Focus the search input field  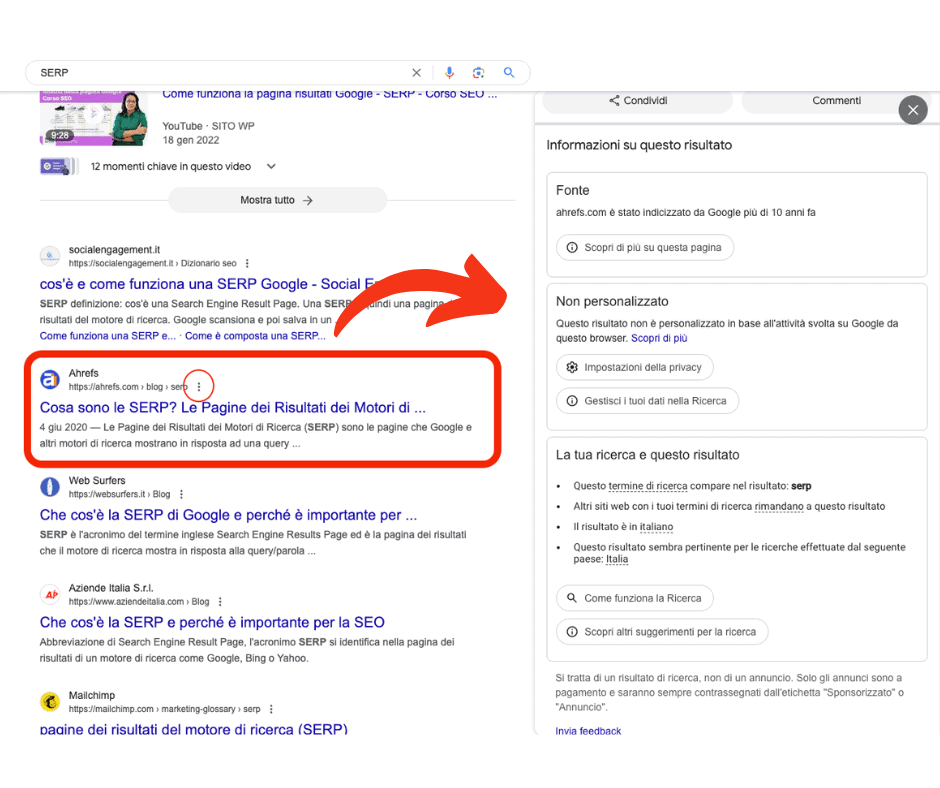pyautogui.click(x=222, y=73)
